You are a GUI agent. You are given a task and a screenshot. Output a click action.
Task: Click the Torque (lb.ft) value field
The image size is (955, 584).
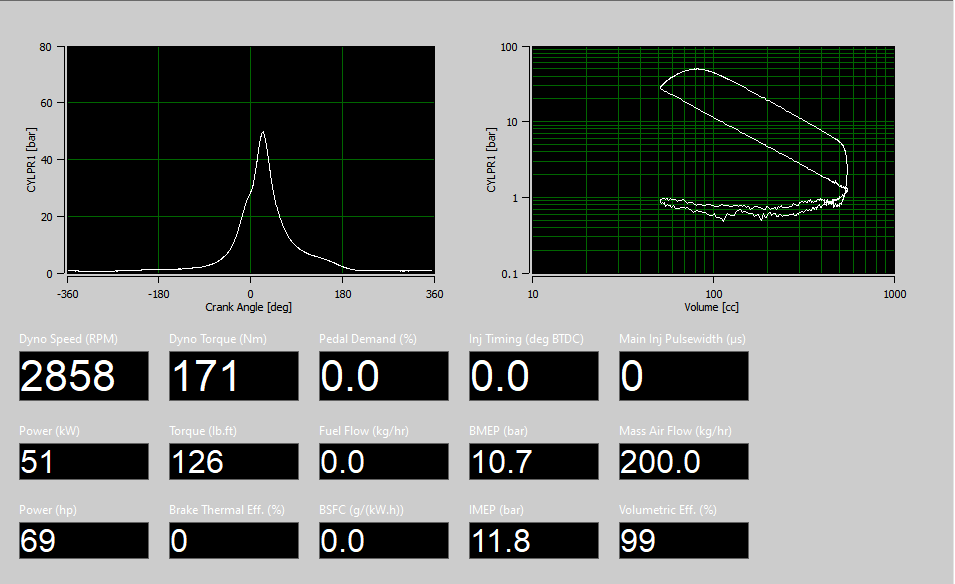point(233,461)
